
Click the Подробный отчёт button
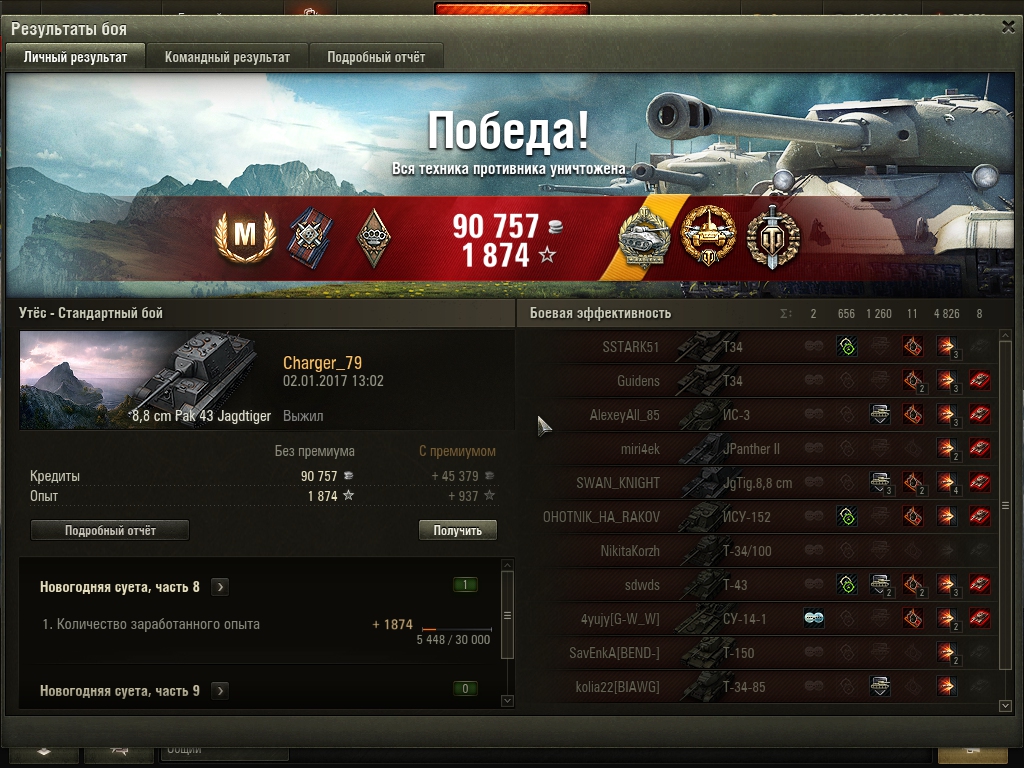click(x=110, y=530)
